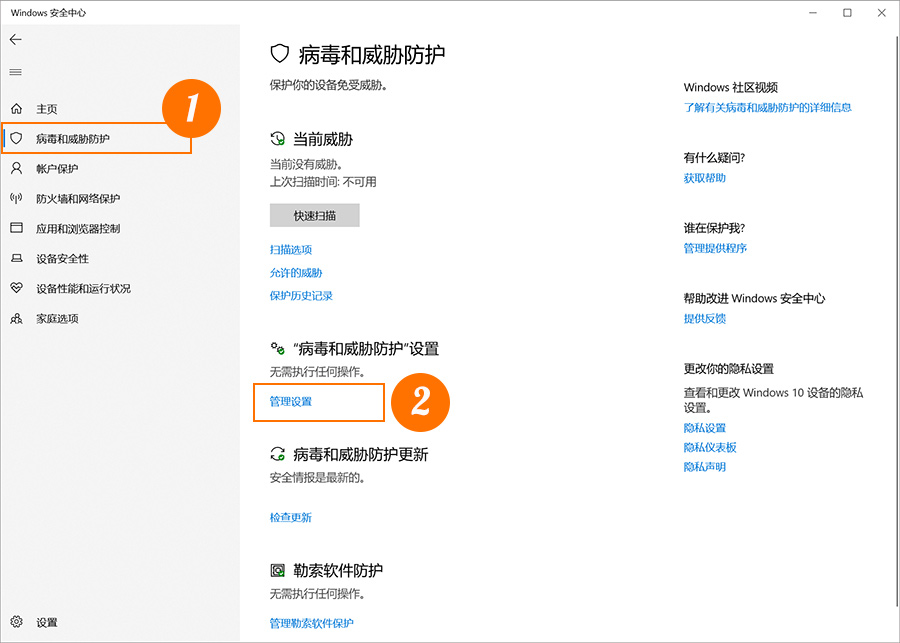
Task: Click the text 上次扫描时间: 不可用
Action: (x=323, y=182)
